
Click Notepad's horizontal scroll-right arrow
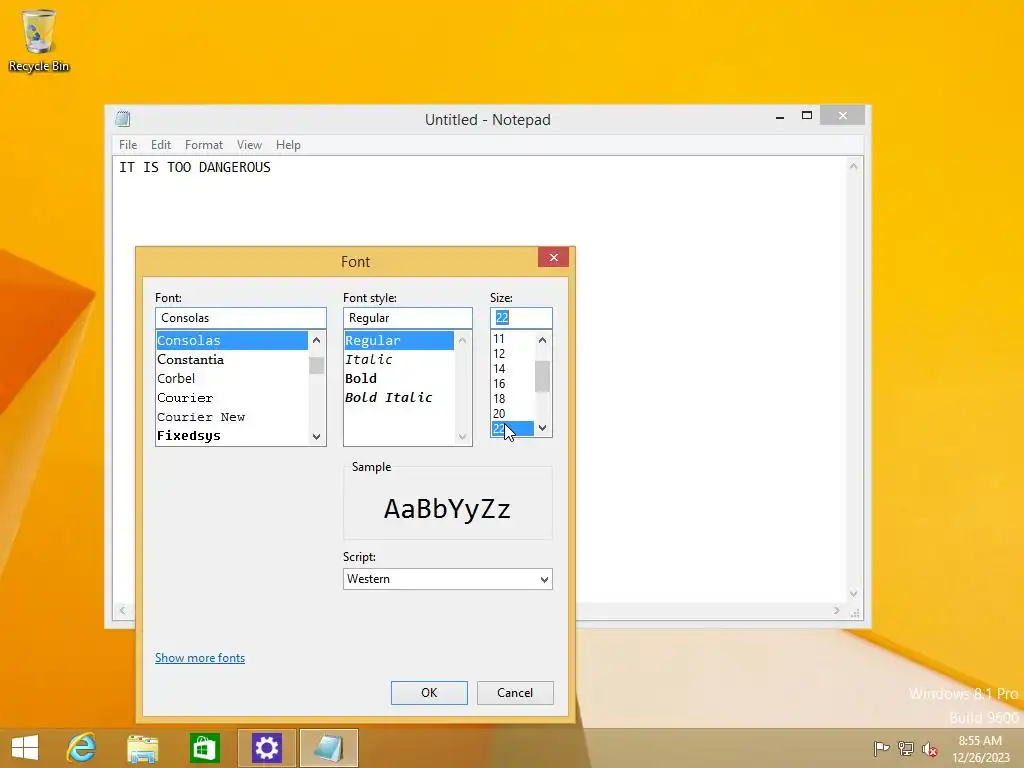tap(837, 611)
